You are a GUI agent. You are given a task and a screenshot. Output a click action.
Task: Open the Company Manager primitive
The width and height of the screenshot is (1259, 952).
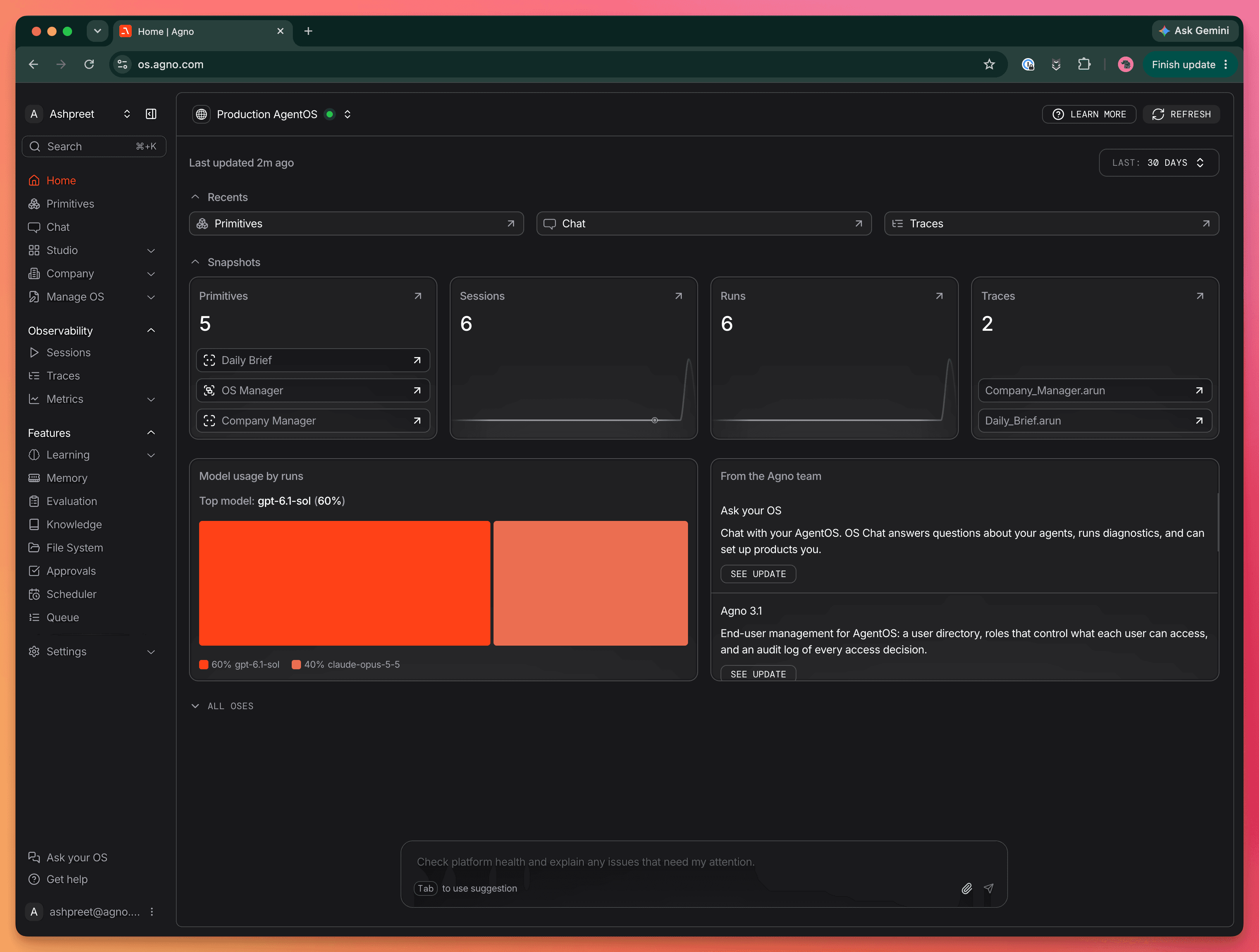313,421
